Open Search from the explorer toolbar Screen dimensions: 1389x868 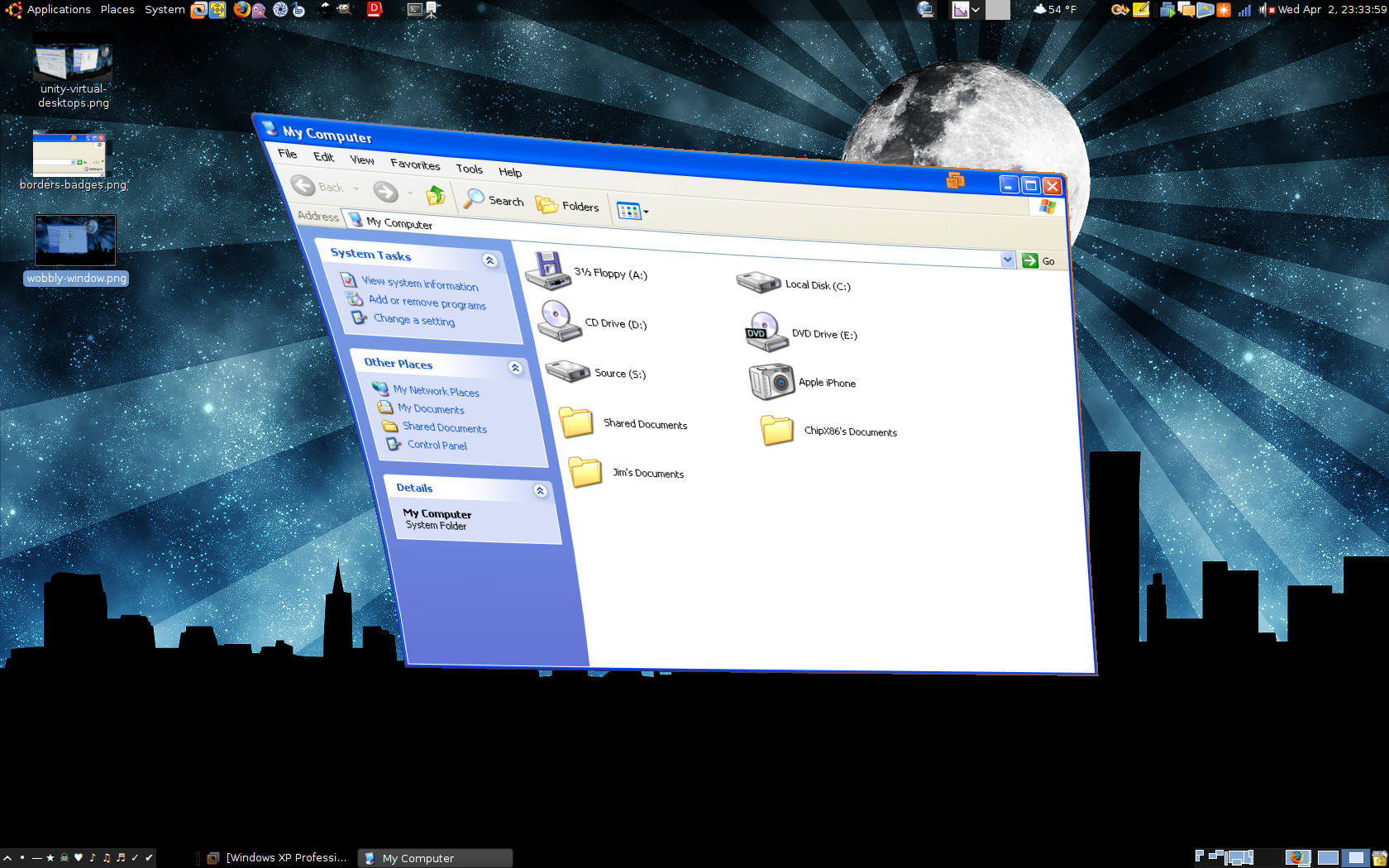click(494, 199)
